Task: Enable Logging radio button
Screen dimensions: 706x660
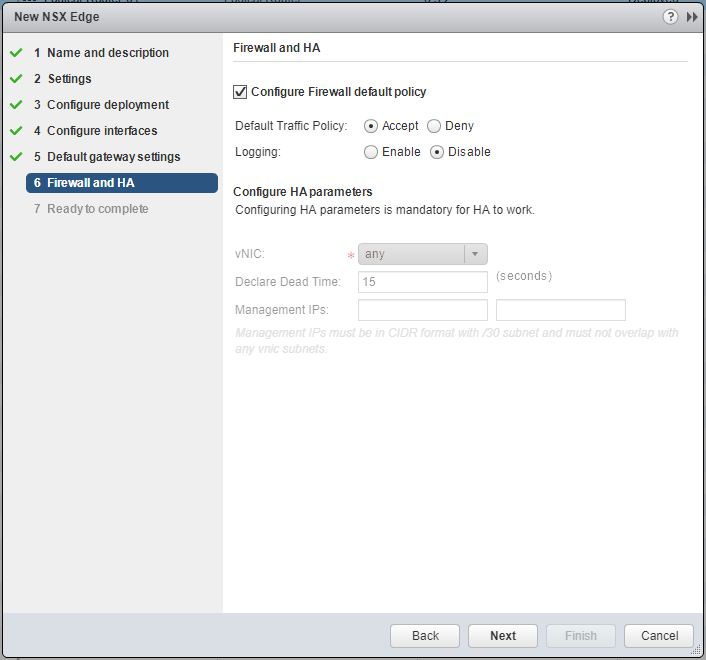Action: point(371,152)
